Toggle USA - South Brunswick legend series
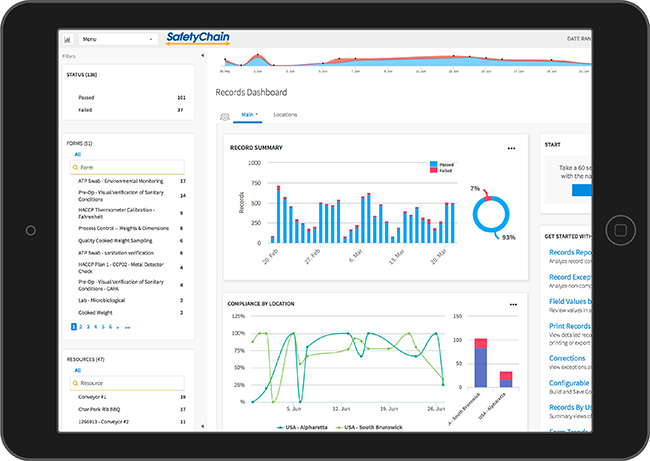Viewport: 650px width, 461px height. pos(369,427)
